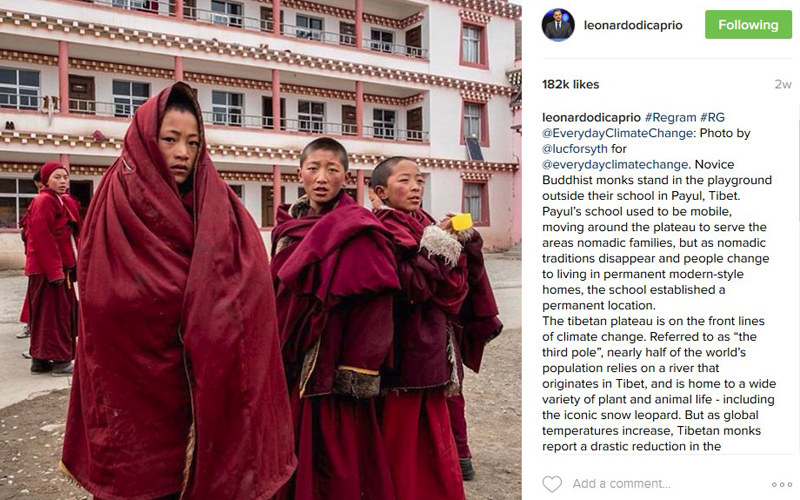Visit the @EverydayClimateChange capitalized mention

617,133
